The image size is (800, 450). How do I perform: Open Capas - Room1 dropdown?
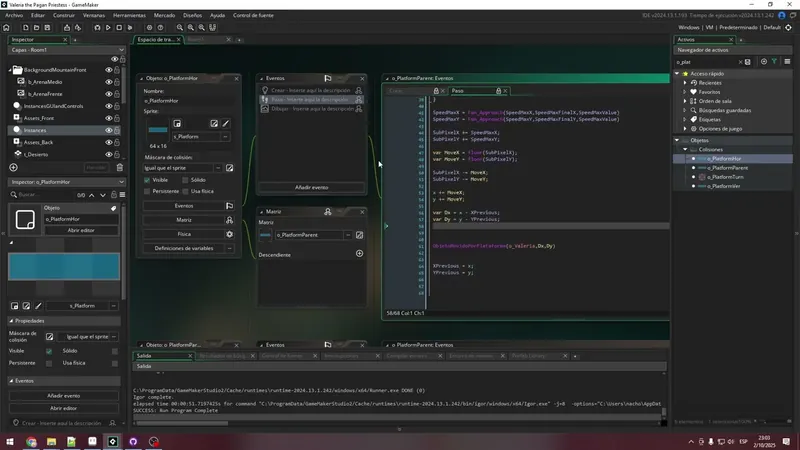tap(66, 50)
